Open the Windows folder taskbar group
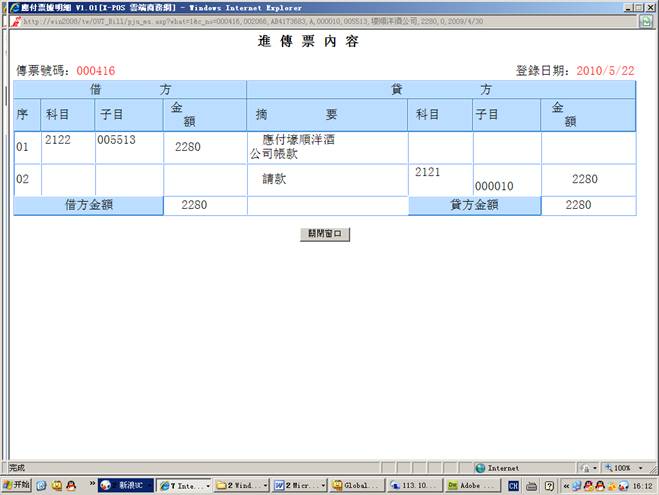The height and width of the screenshot is (495, 659). (240, 485)
